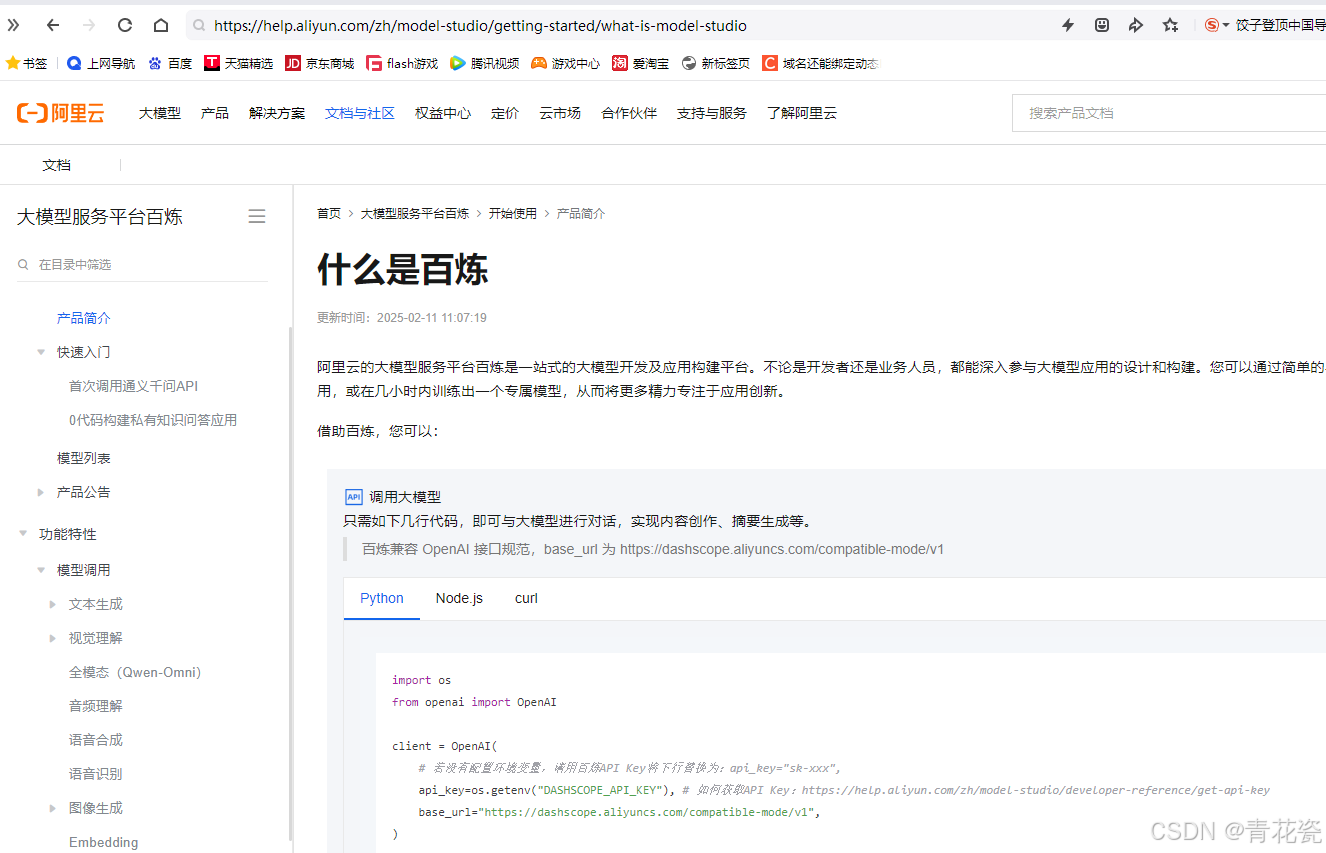Go to 开始使用 breadcrumb

point(512,214)
